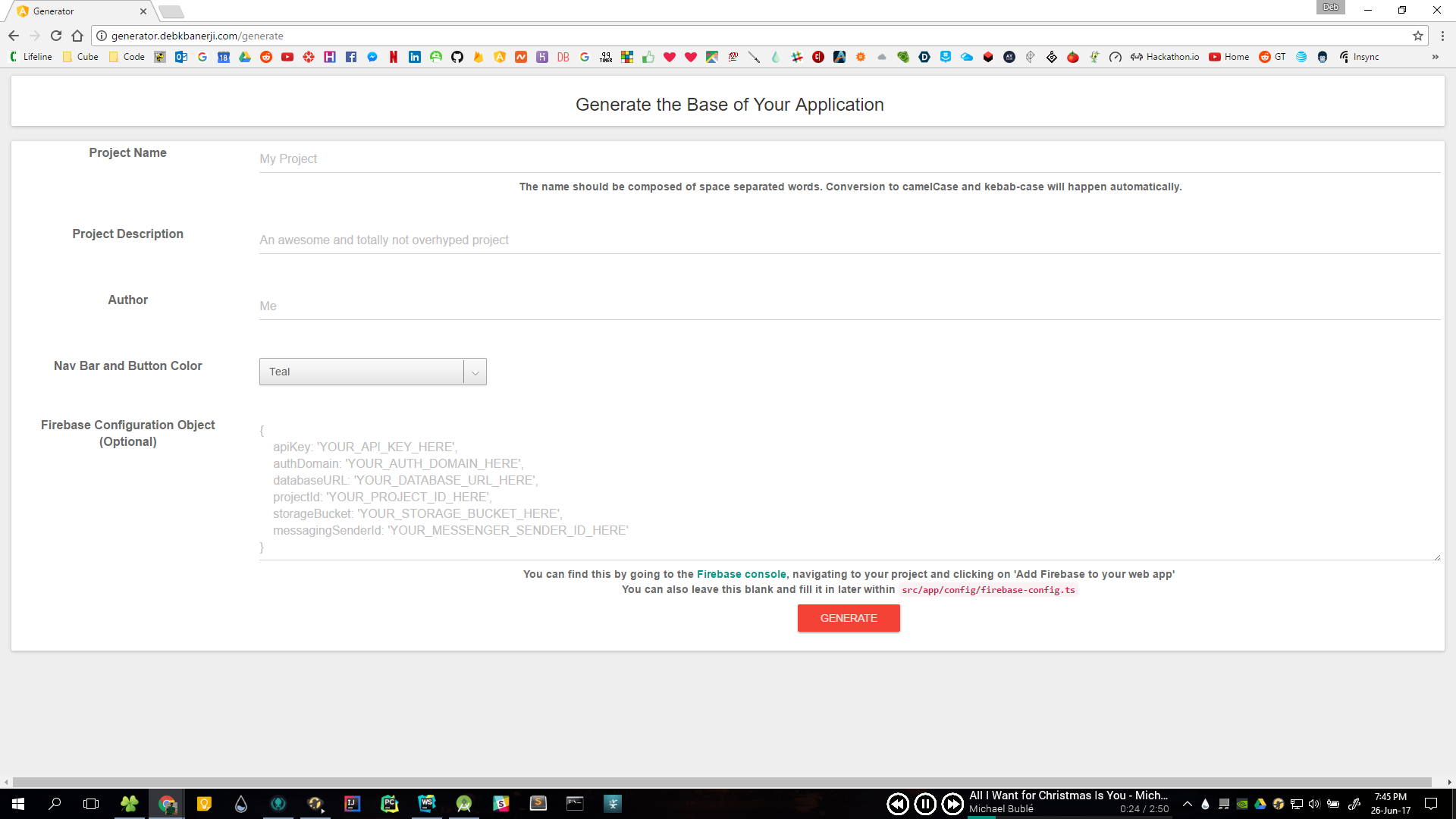Pause the currently playing song
The image size is (1456, 819).
tap(924, 804)
